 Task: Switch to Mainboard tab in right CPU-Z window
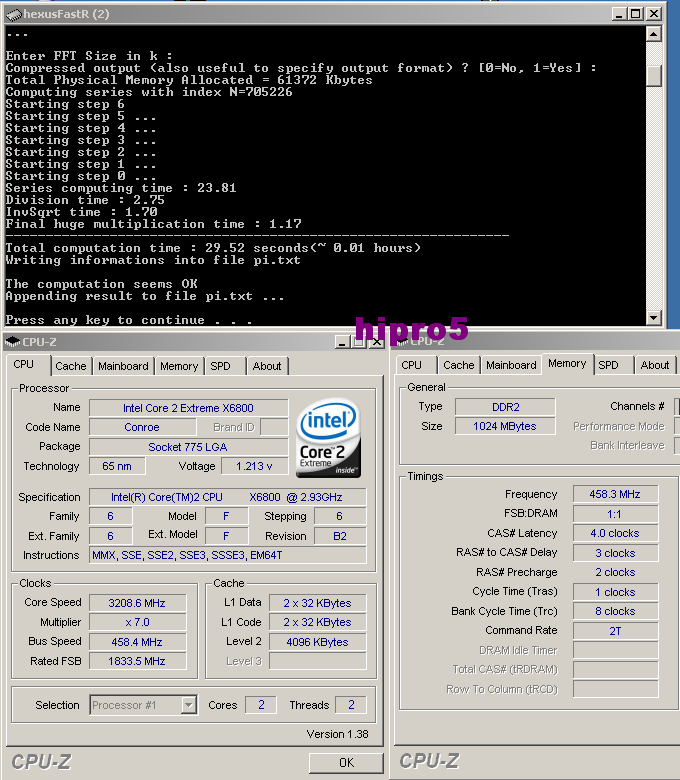[x=511, y=365]
